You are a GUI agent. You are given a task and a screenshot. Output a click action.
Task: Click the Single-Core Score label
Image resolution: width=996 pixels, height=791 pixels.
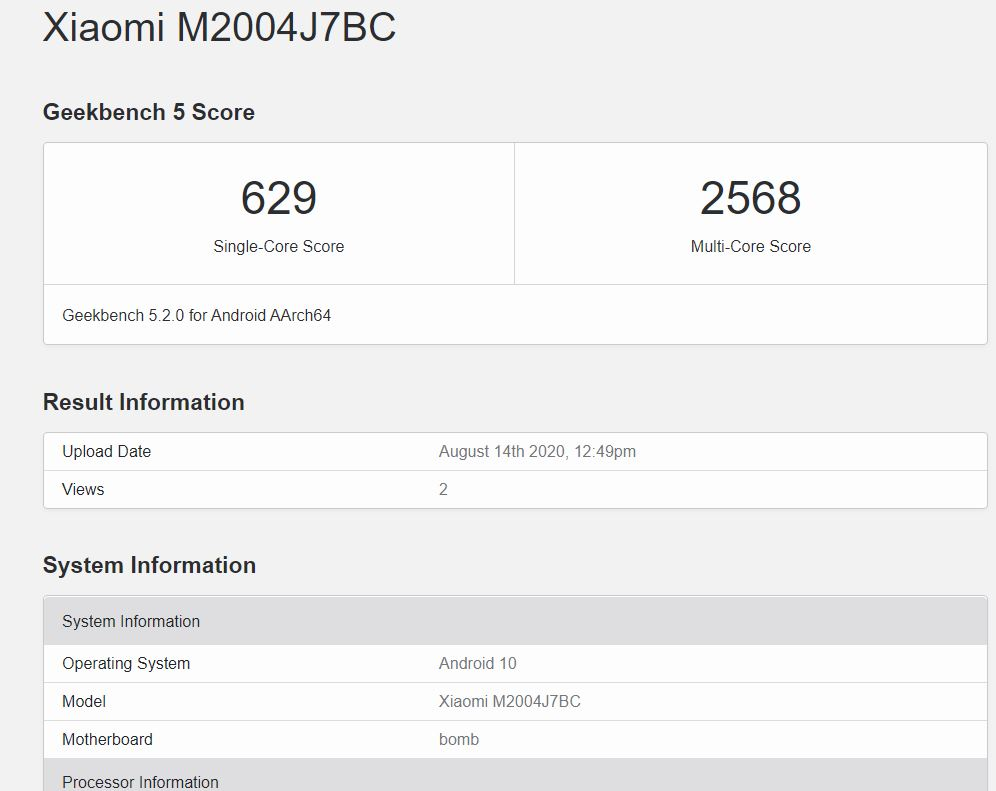pyautogui.click(x=278, y=246)
